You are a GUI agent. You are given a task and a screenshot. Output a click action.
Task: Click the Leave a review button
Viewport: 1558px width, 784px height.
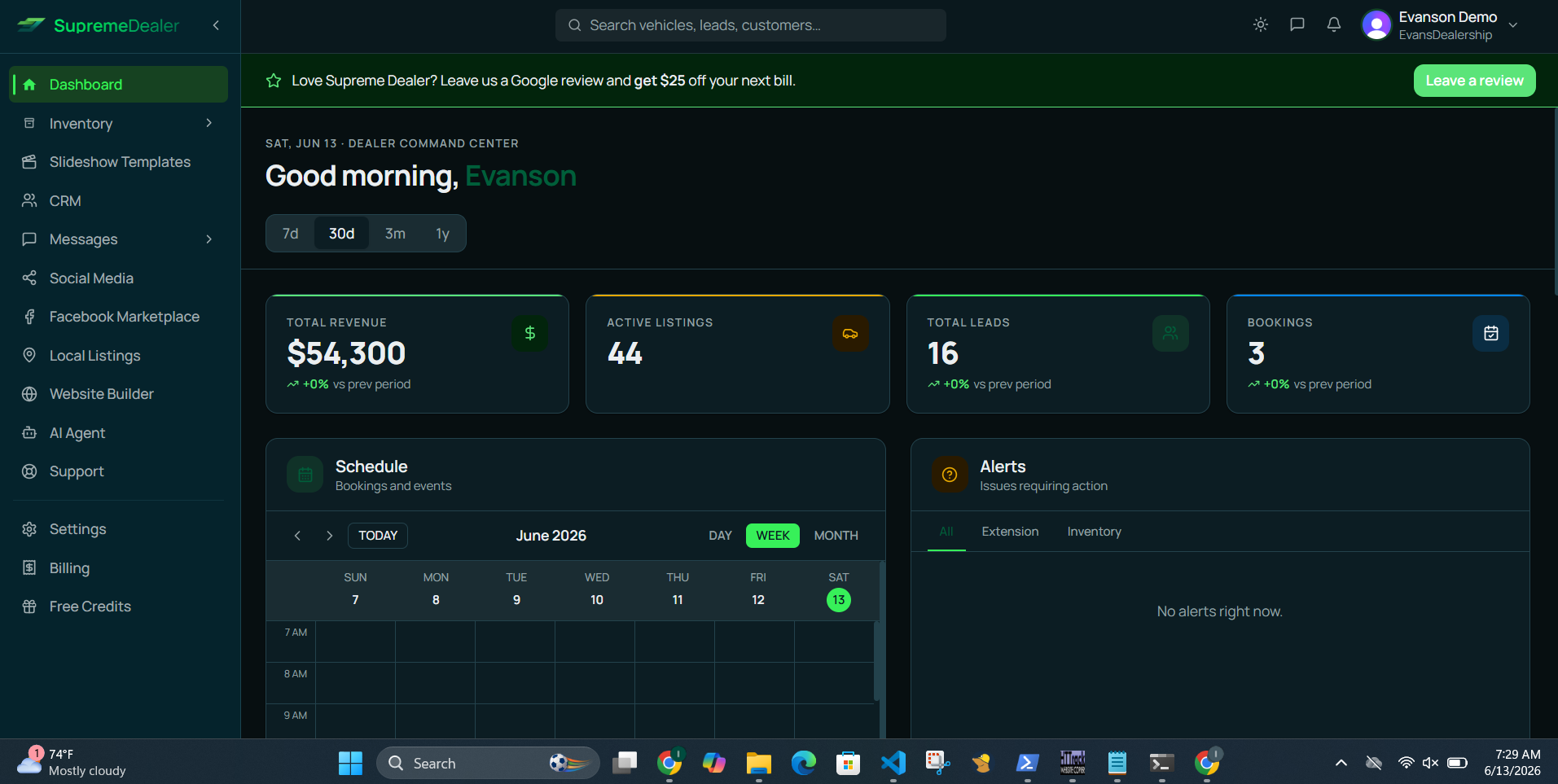pos(1474,81)
